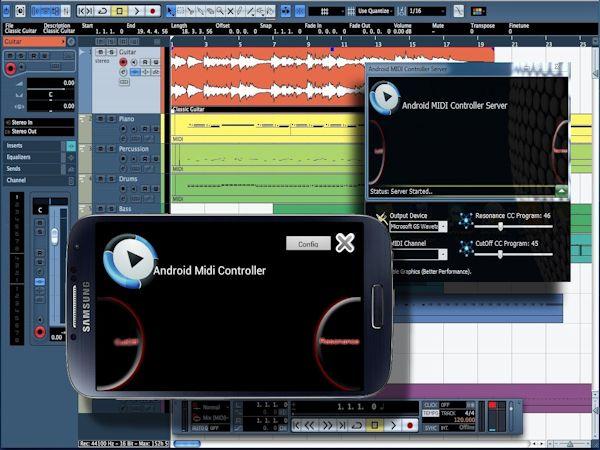Click the ruler at bar 15
The image size is (600, 450).
click(x=412, y=43)
